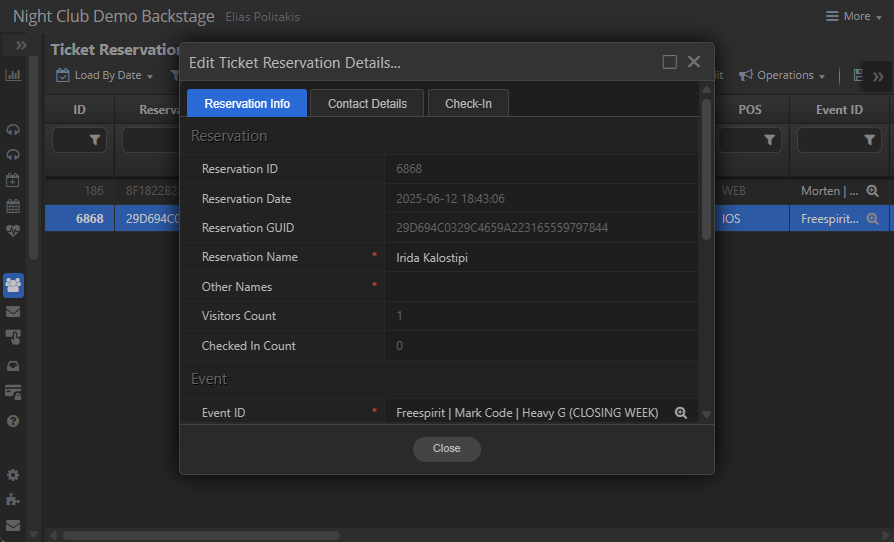
Task: Click the Night Club Demo Backstage title
Action: pyautogui.click(x=113, y=17)
